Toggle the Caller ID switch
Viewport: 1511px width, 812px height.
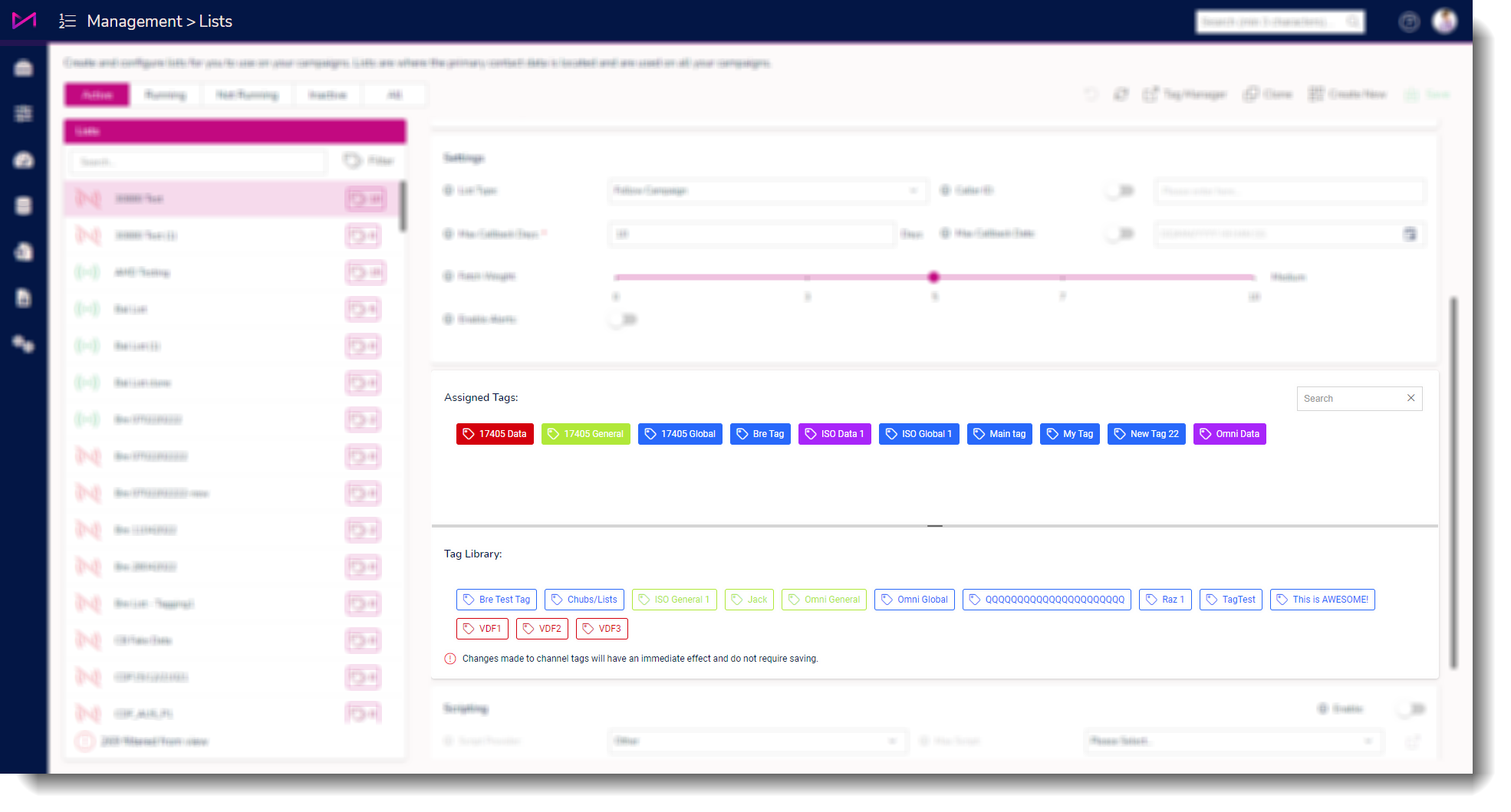[x=1121, y=190]
